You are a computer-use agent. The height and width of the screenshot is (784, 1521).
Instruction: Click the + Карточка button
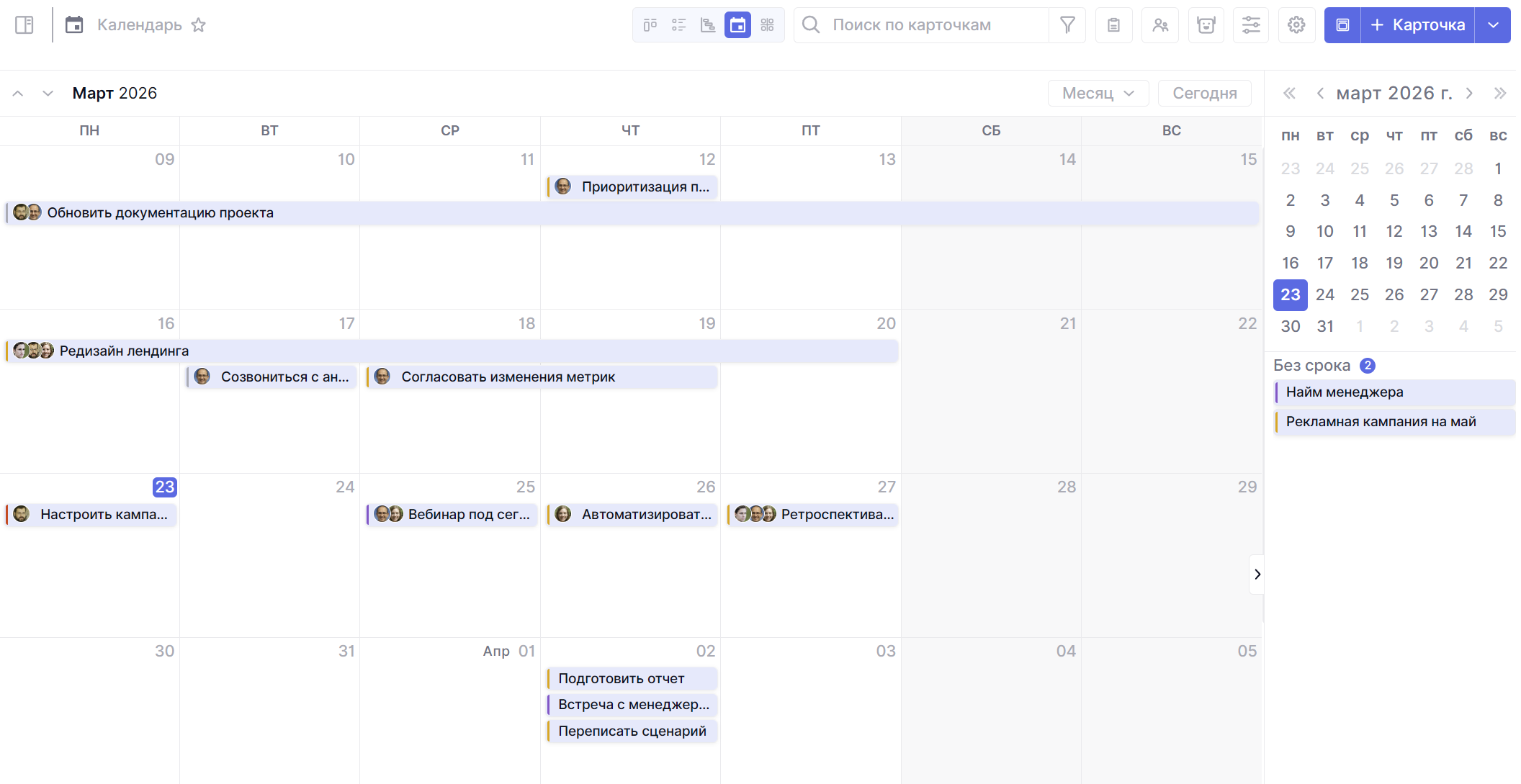[1417, 25]
